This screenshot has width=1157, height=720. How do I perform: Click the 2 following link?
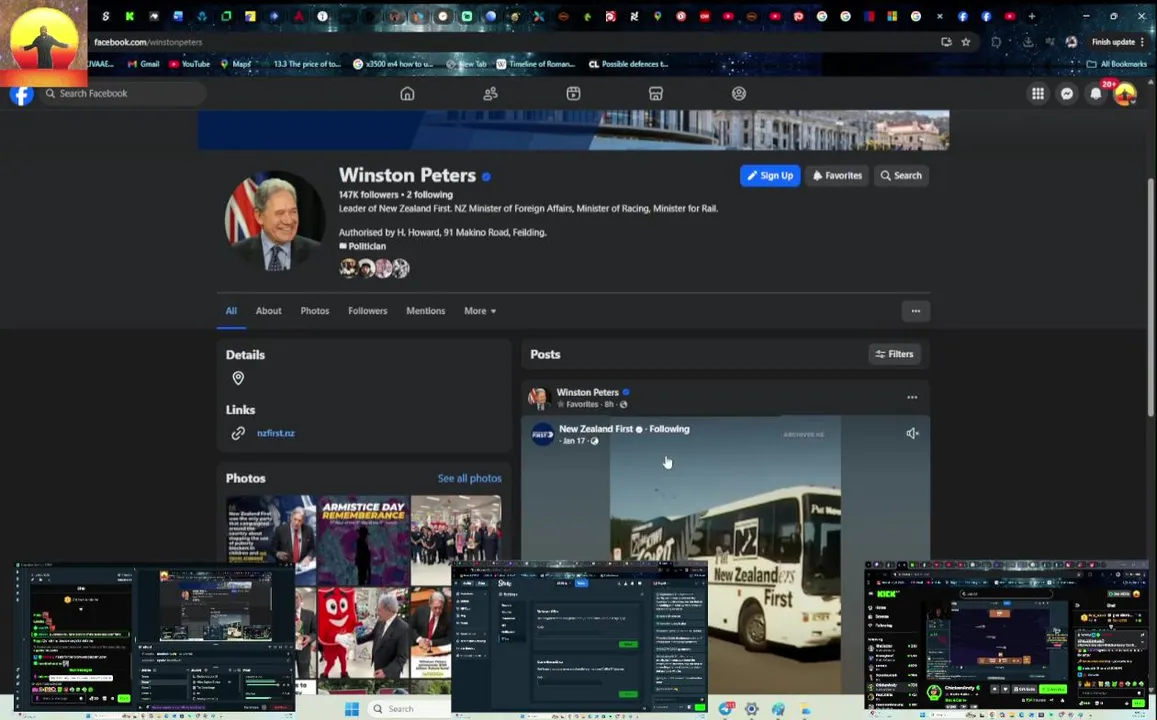429,195
